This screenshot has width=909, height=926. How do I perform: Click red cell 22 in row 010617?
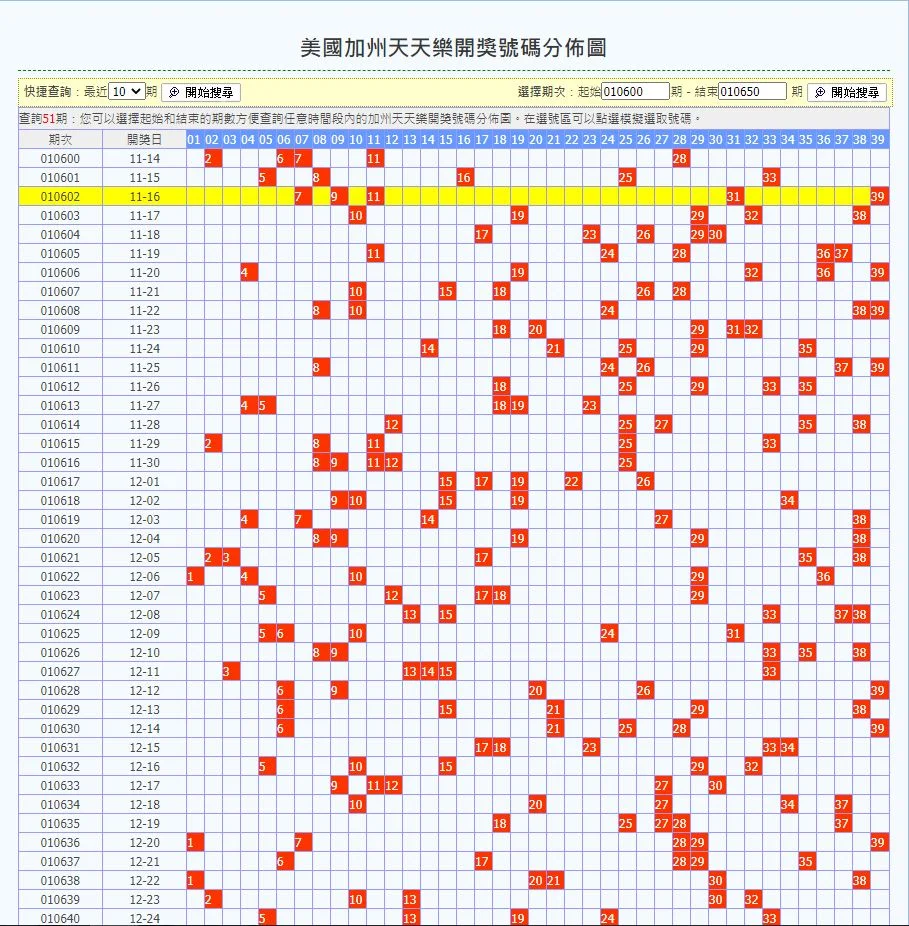click(x=572, y=481)
